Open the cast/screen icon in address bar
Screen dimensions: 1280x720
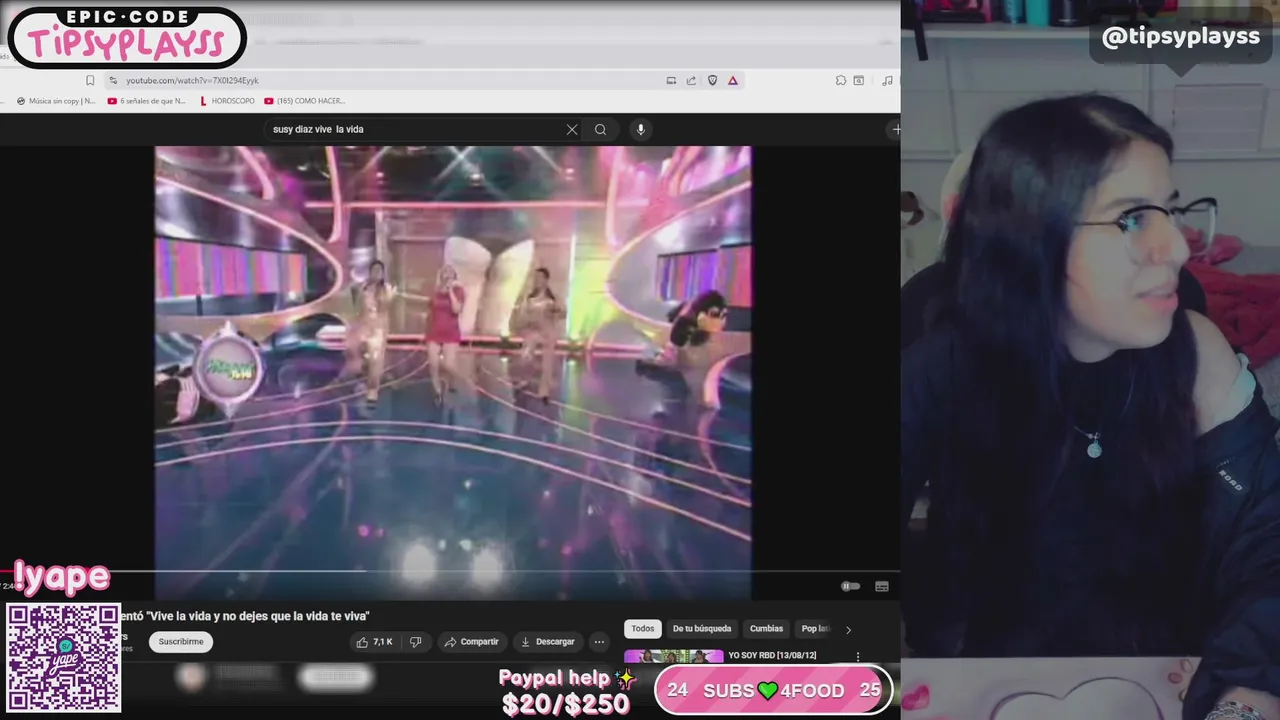point(671,80)
